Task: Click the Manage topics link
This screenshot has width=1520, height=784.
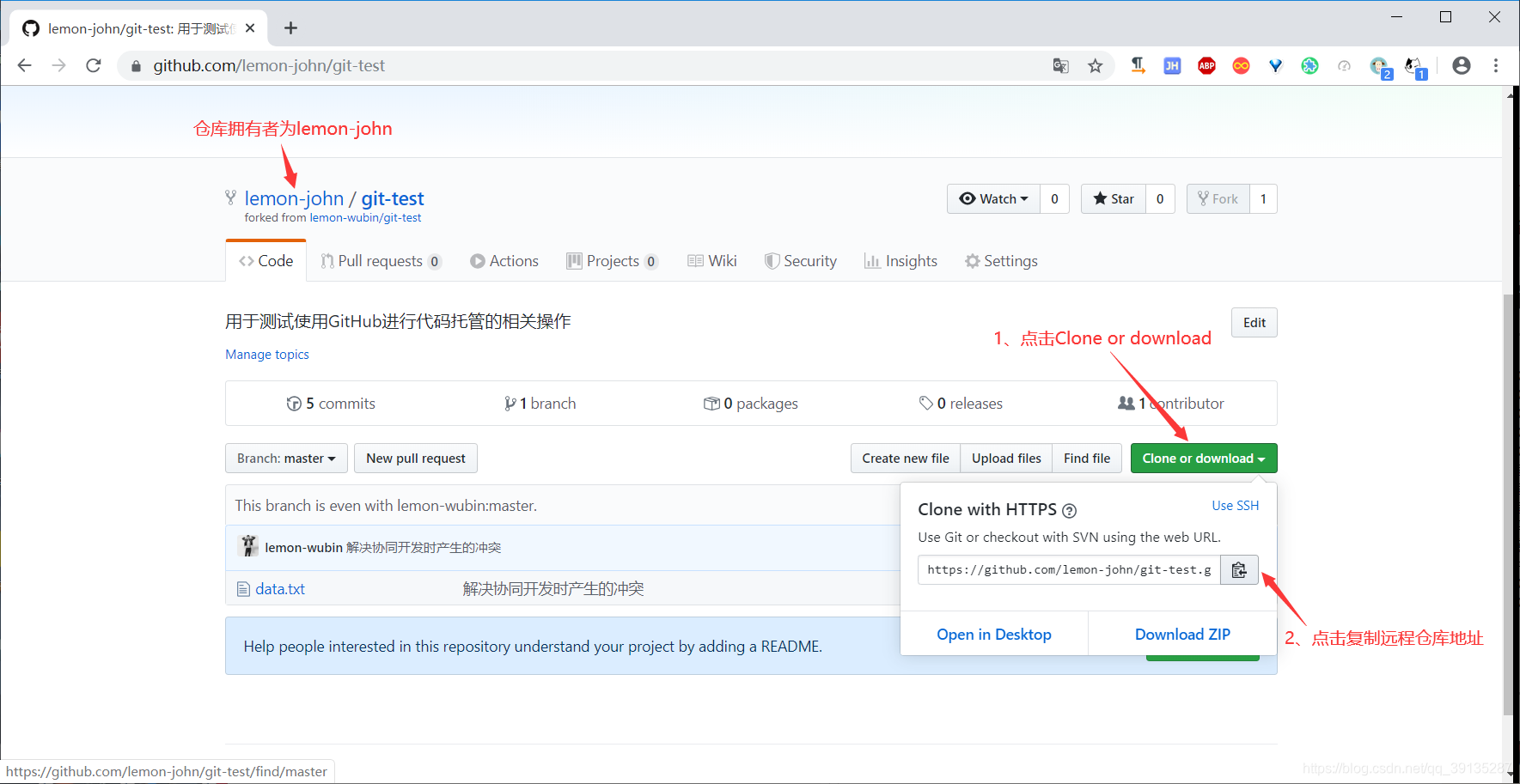Action: click(267, 355)
